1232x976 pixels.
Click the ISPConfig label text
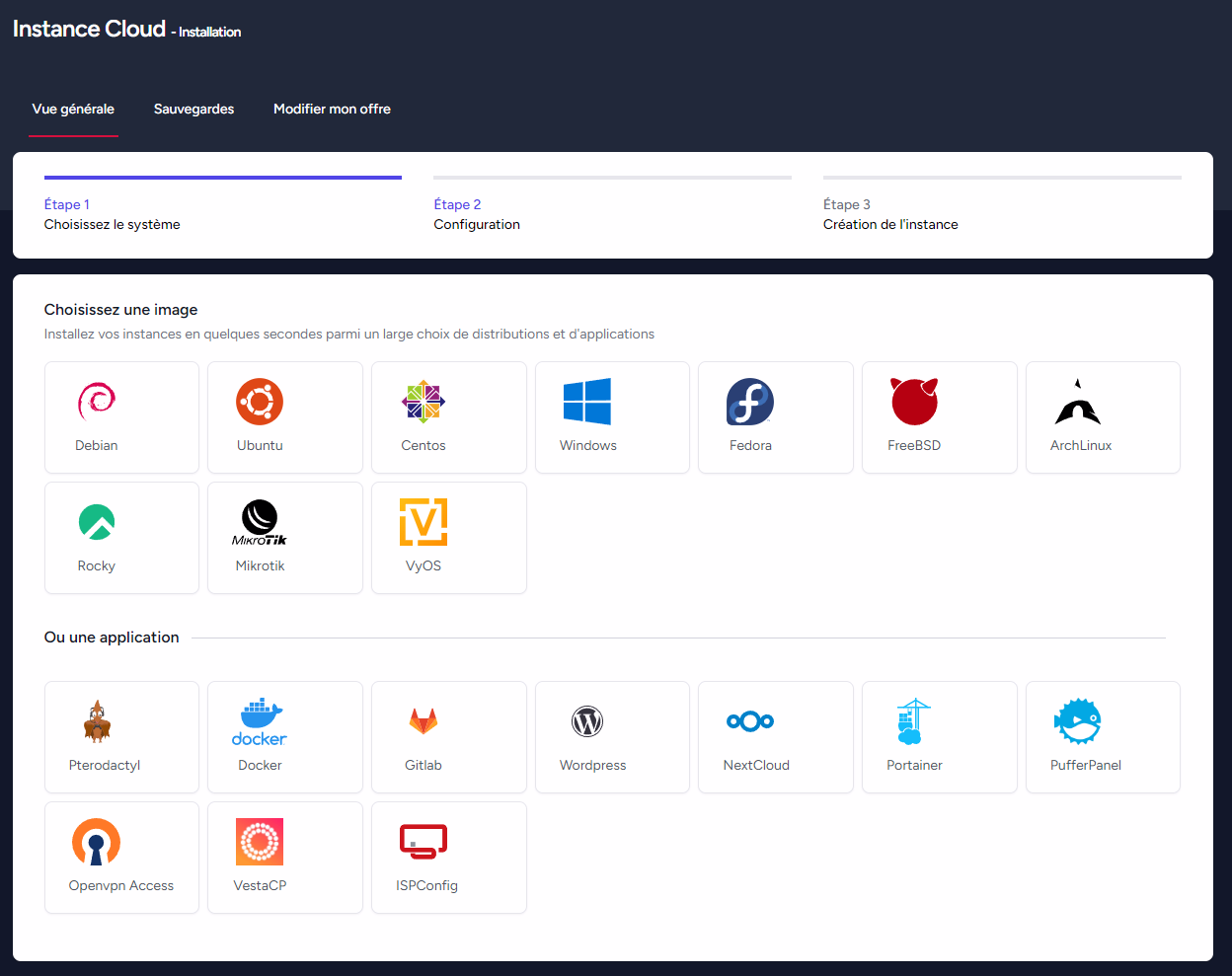point(426,885)
